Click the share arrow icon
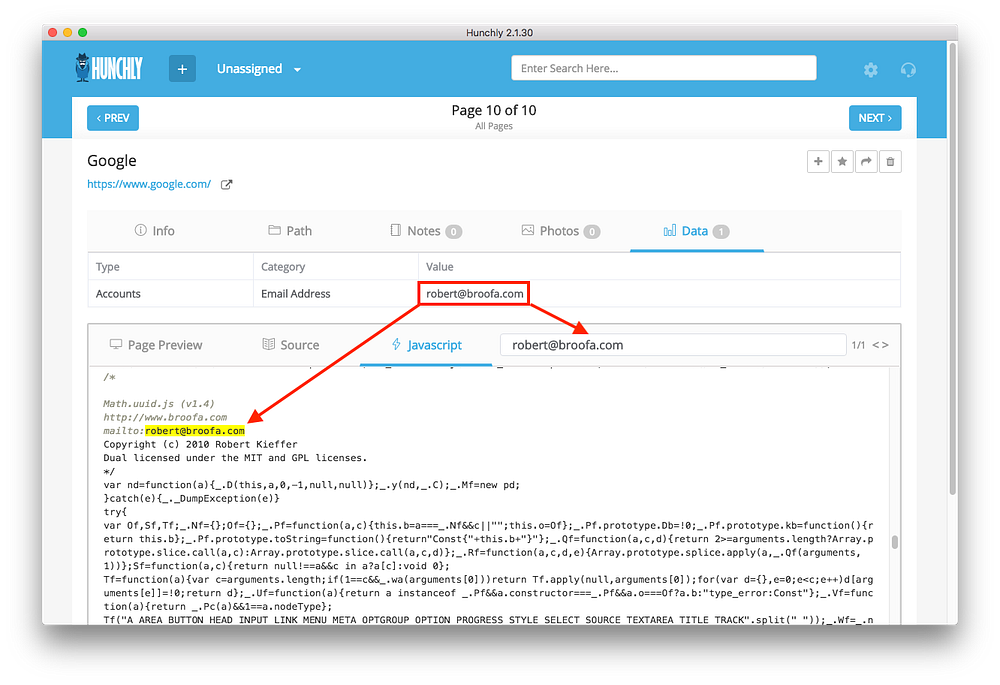 pos(866,162)
